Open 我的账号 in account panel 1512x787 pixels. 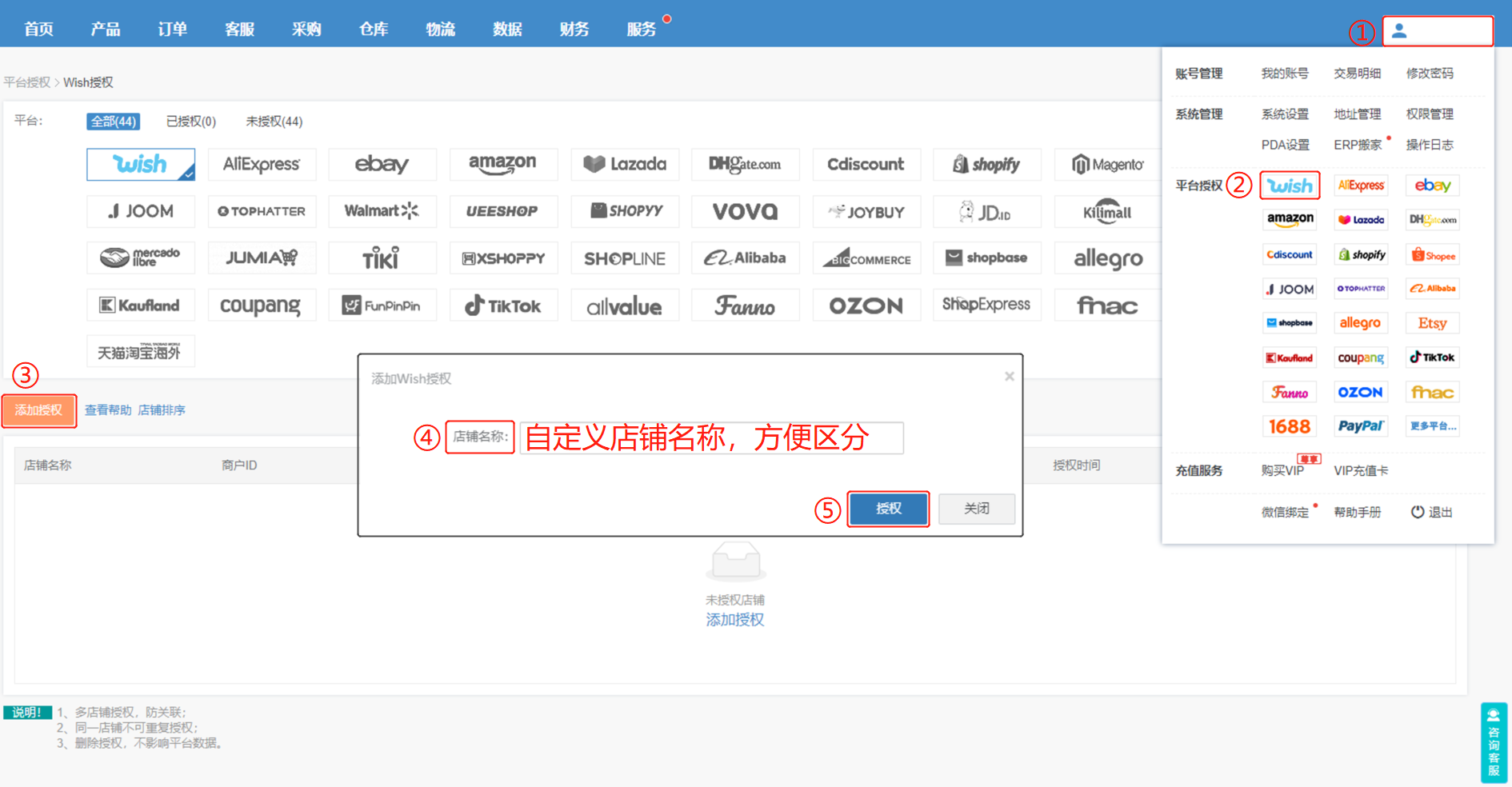tap(1285, 74)
